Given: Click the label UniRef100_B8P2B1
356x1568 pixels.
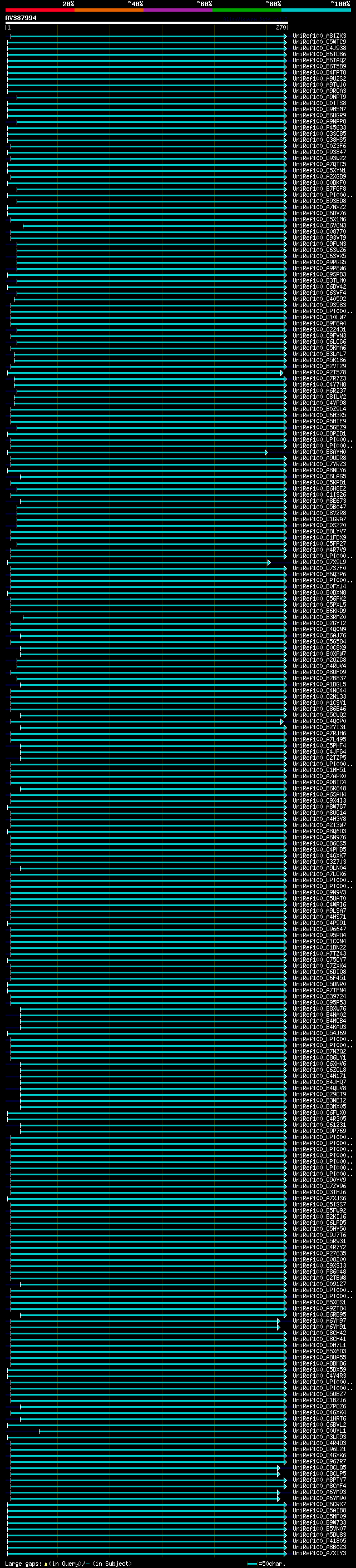Looking at the screenshot, I should pyautogui.click(x=319, y=433).
